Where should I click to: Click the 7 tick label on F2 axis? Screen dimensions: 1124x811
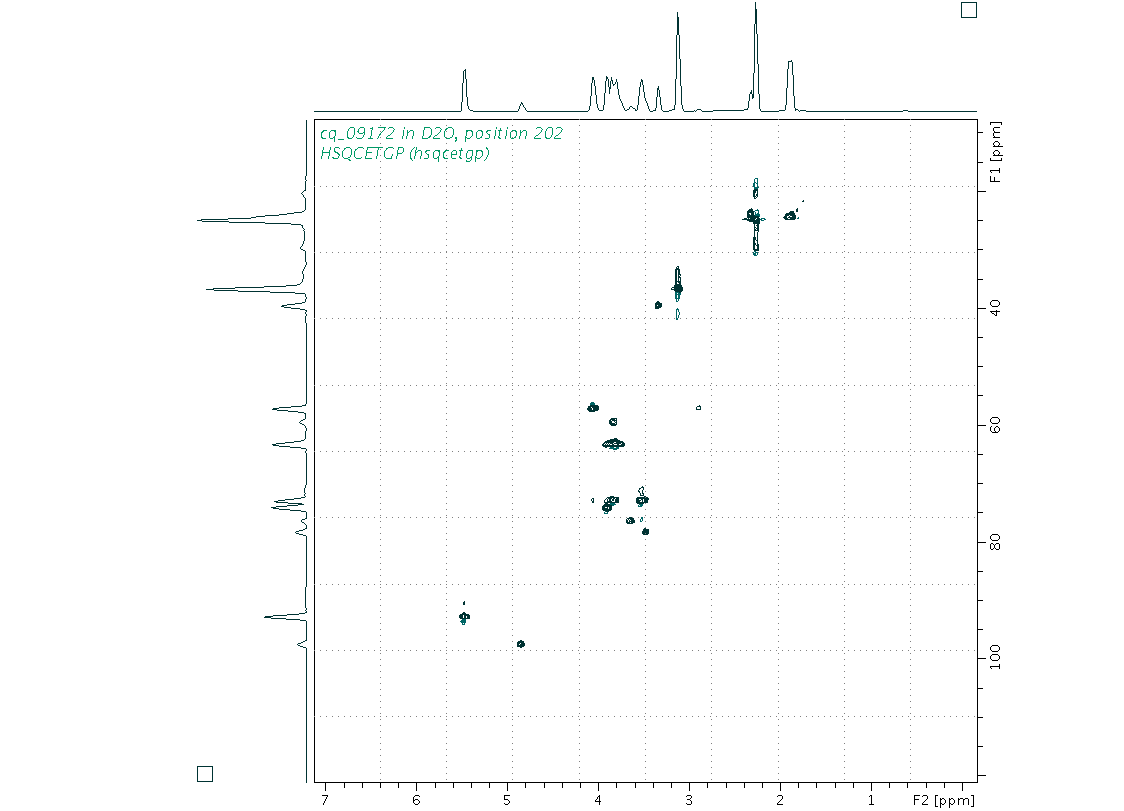pos(325,800)
